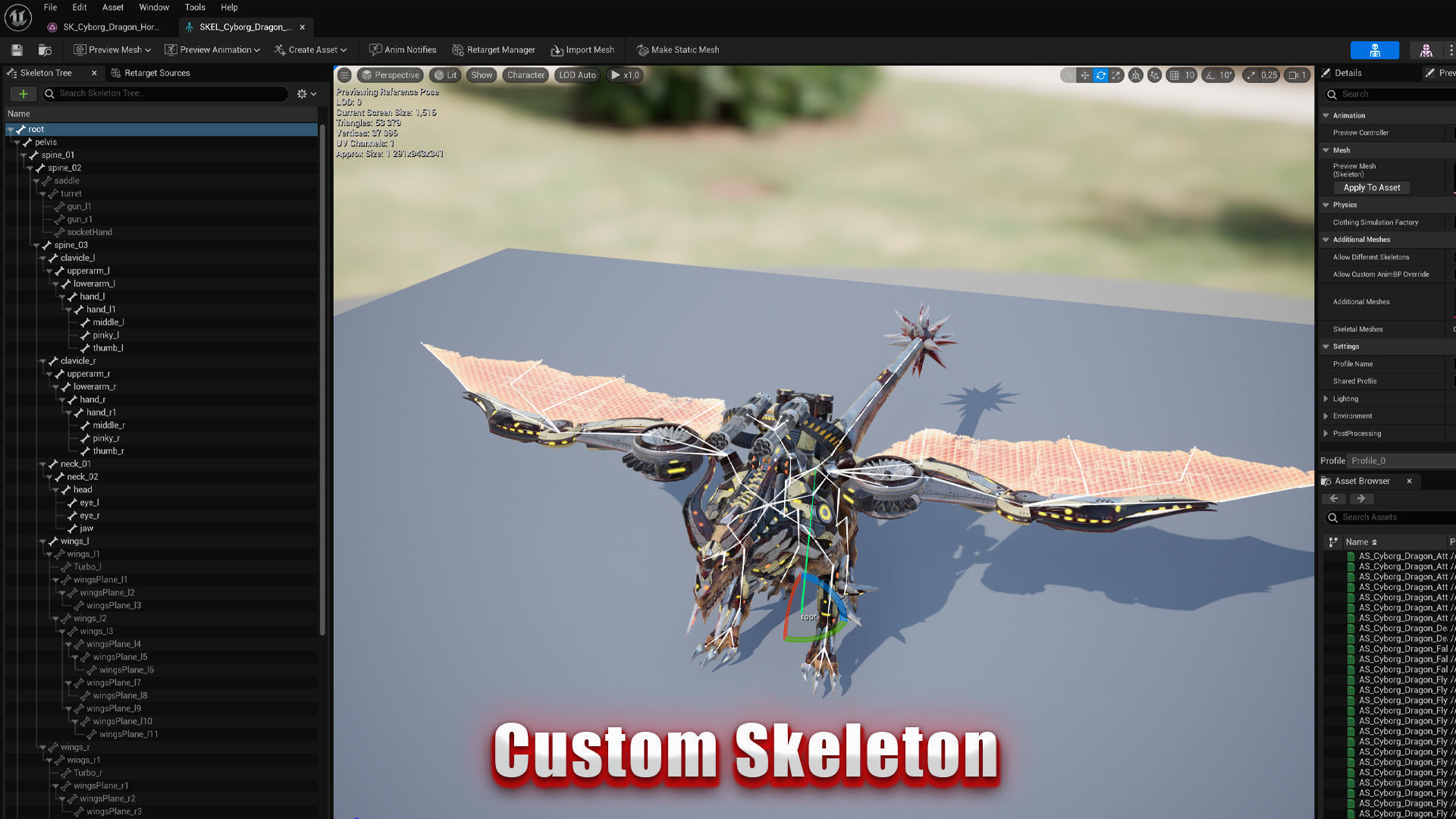
Task: Toggle grid snapping icon
Action: [1174, 75]
